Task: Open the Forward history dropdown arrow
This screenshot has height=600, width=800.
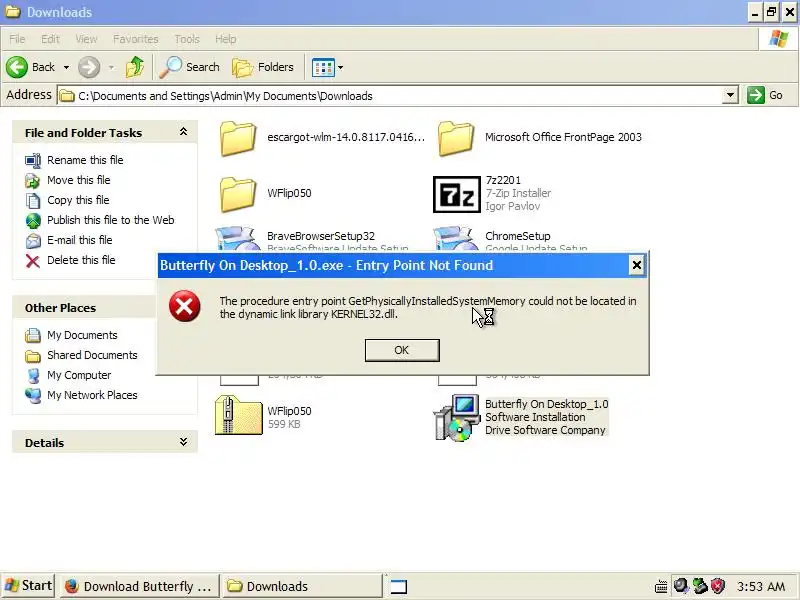Action: (111, 67)
